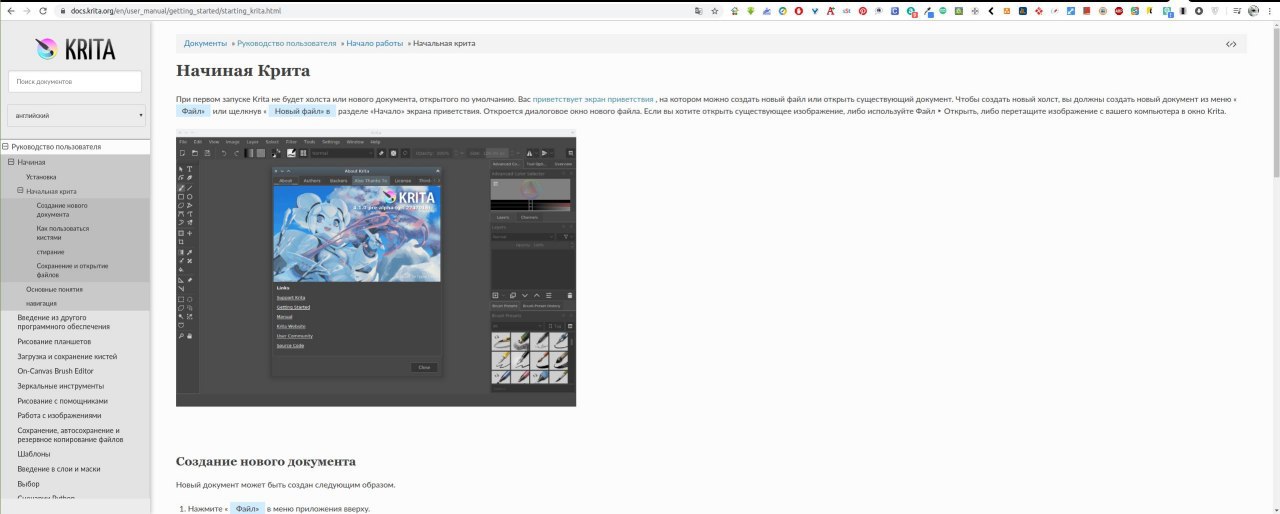Screen dimensions: 1280x514
Task: Click the Поиск документов search field
Action: [75, 81]
